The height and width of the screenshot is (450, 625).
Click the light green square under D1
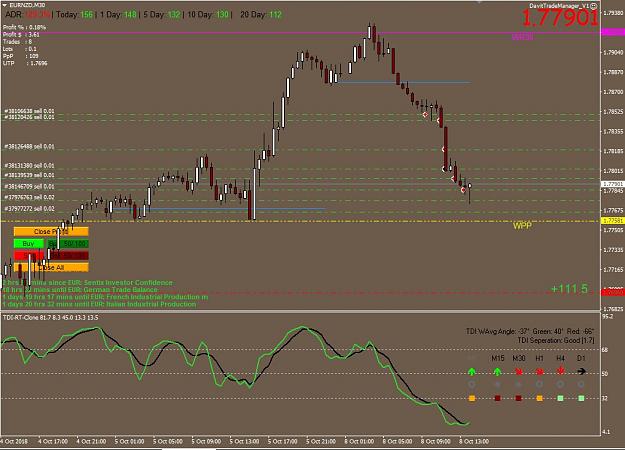coord(581,398)
